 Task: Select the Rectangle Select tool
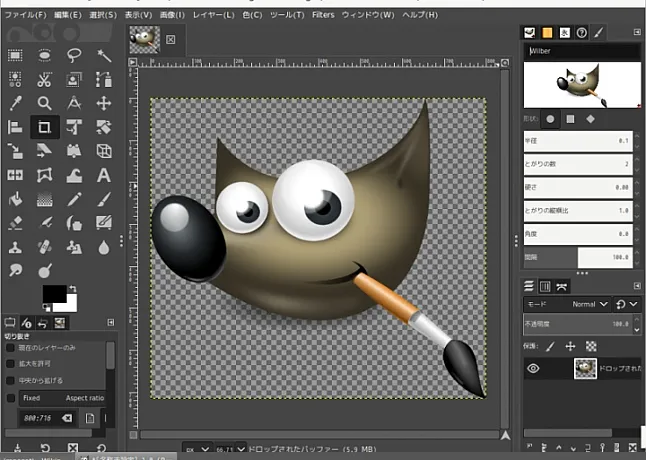tap(15, 55)
